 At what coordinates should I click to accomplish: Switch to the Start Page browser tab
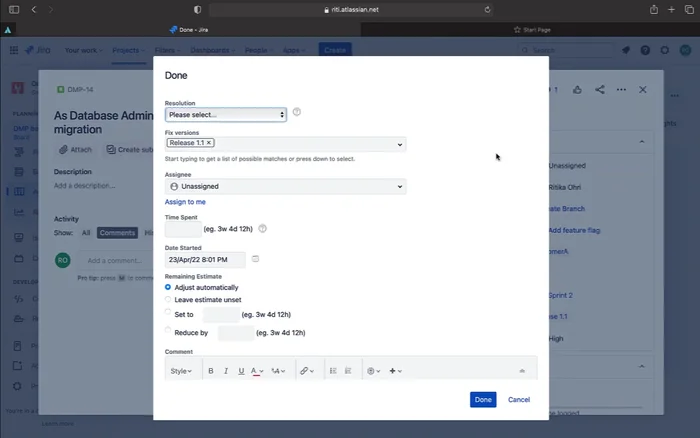click(x=529, y=30)
